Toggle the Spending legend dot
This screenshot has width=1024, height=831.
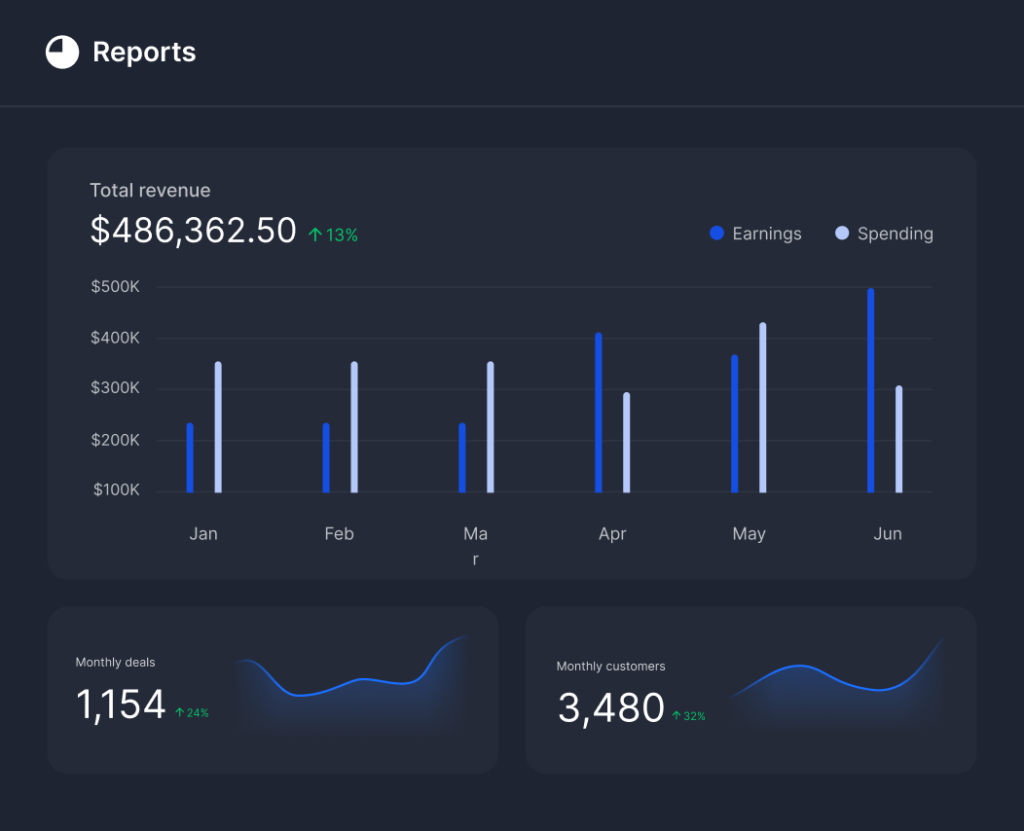[842, 233]
